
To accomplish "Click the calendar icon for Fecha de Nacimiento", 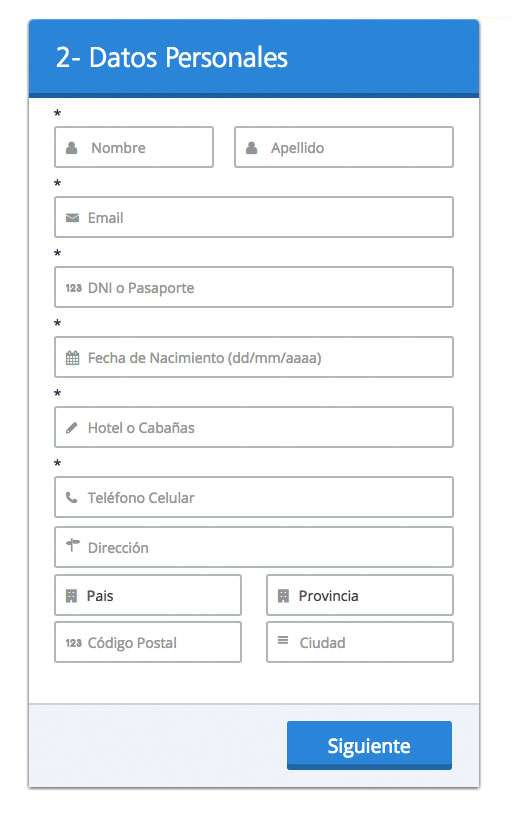I will pos(72,358).
